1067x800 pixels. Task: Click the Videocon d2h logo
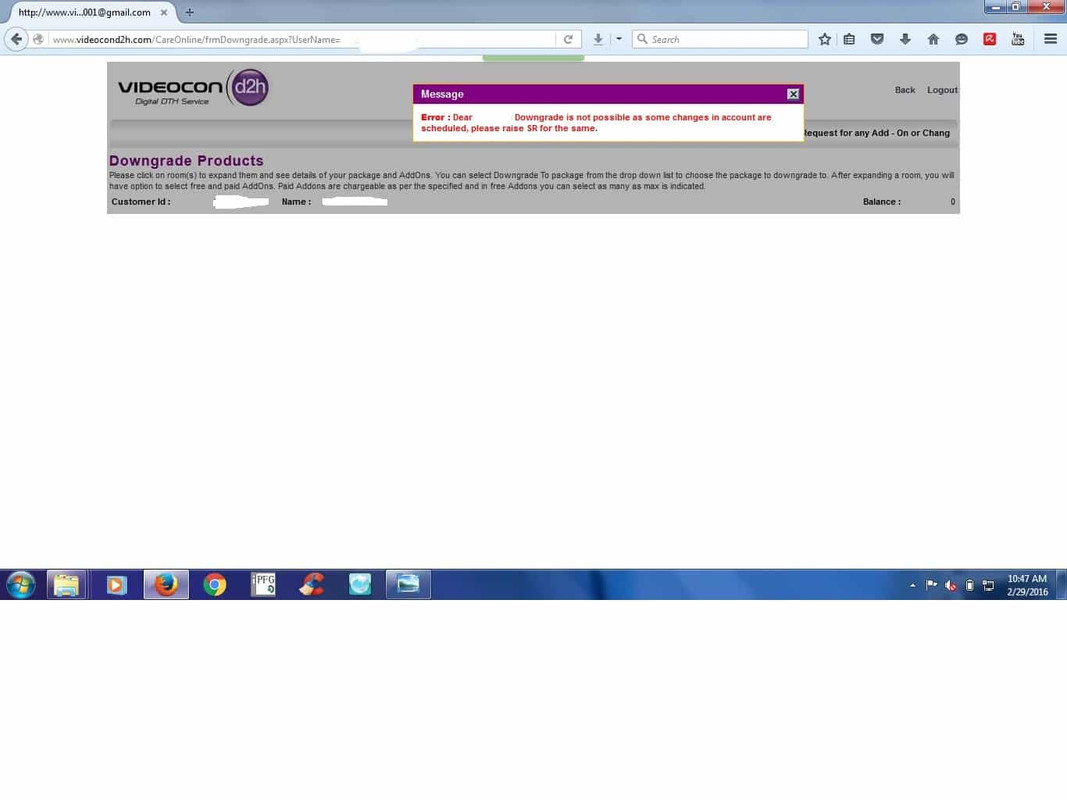[x=193, y=88]
